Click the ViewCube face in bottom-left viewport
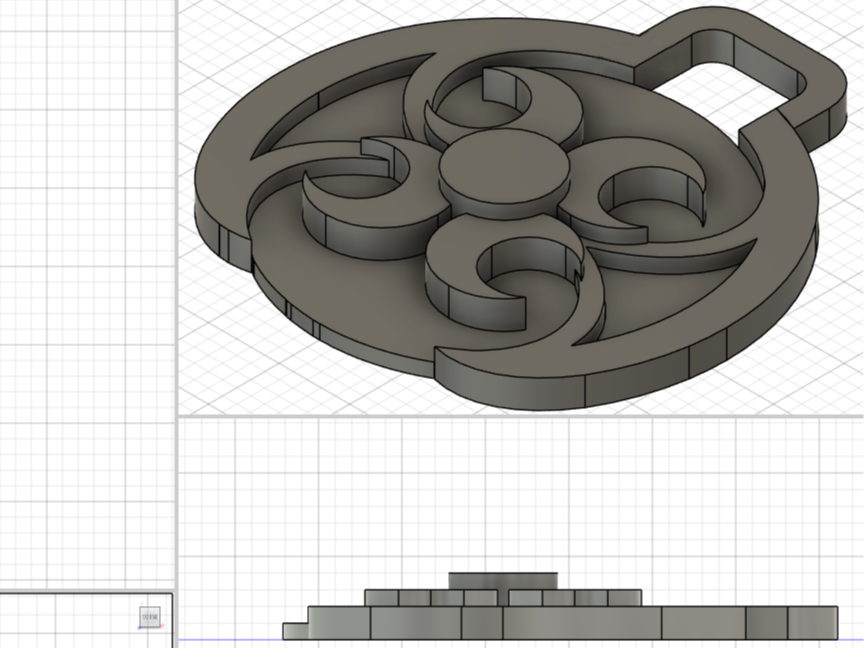The image size is (864, 648). coord(150,617)
